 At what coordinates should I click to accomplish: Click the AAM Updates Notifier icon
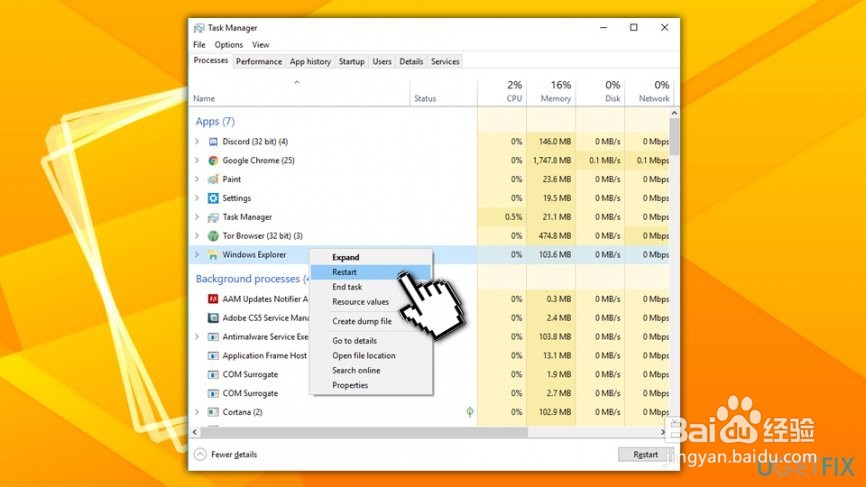(x=213, y=299)
